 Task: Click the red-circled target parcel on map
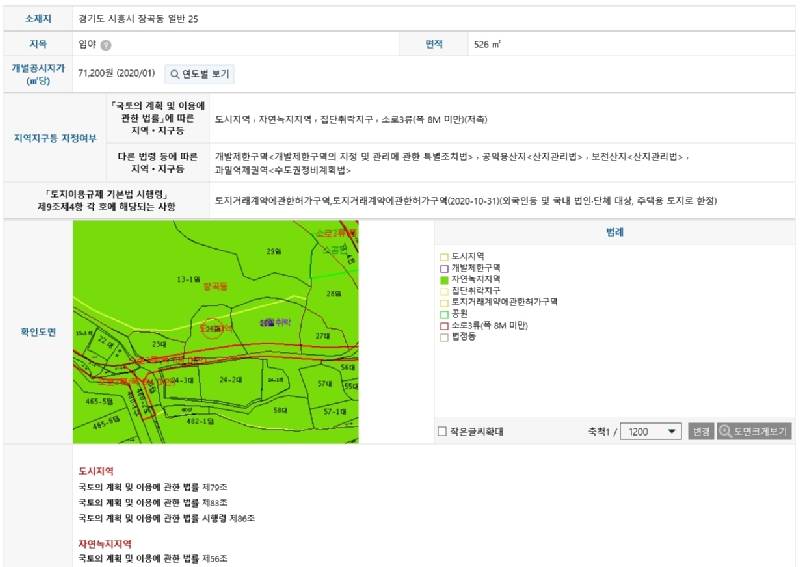(x=212, y=328)
